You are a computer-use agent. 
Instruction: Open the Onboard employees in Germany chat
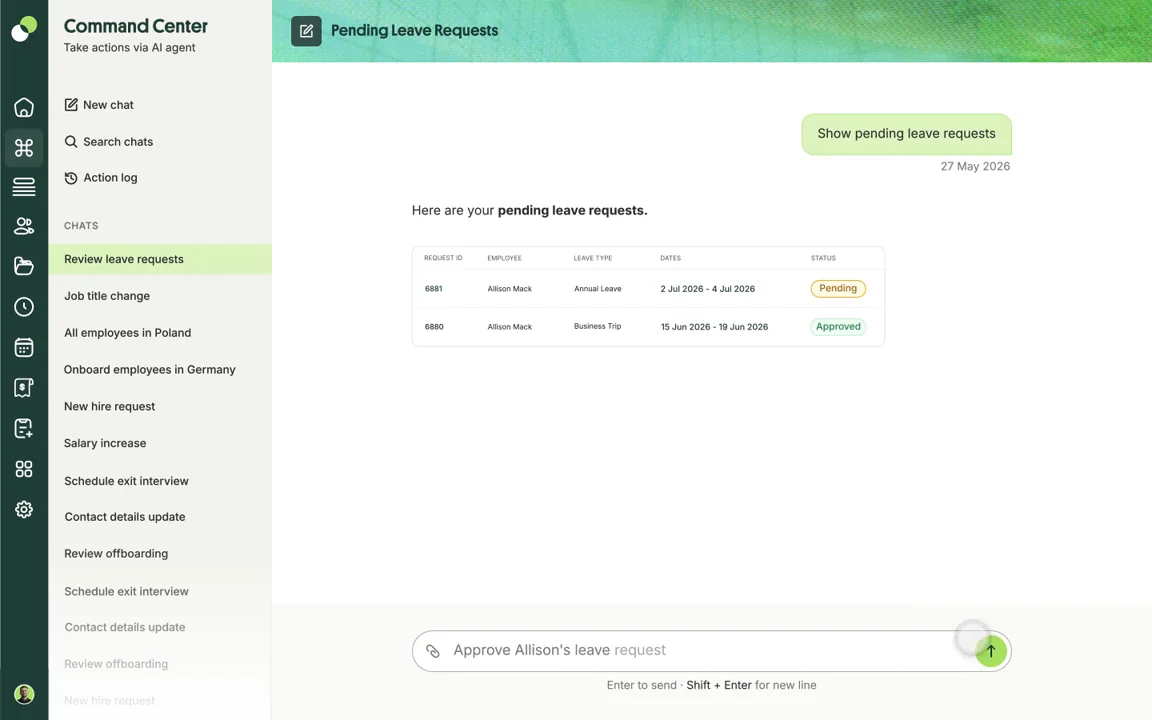[x=149, y=370]
